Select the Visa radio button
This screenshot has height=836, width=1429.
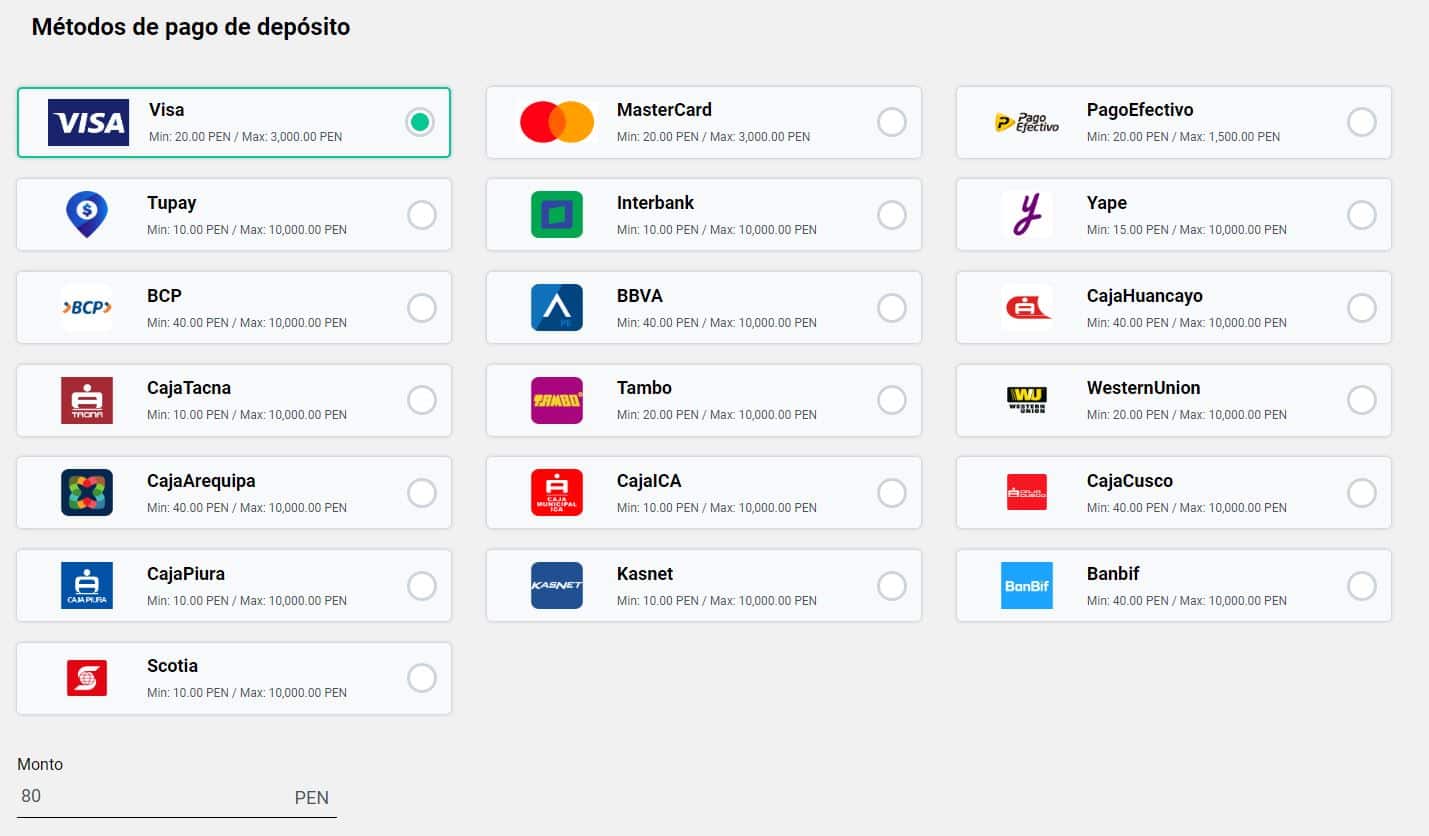420,122
